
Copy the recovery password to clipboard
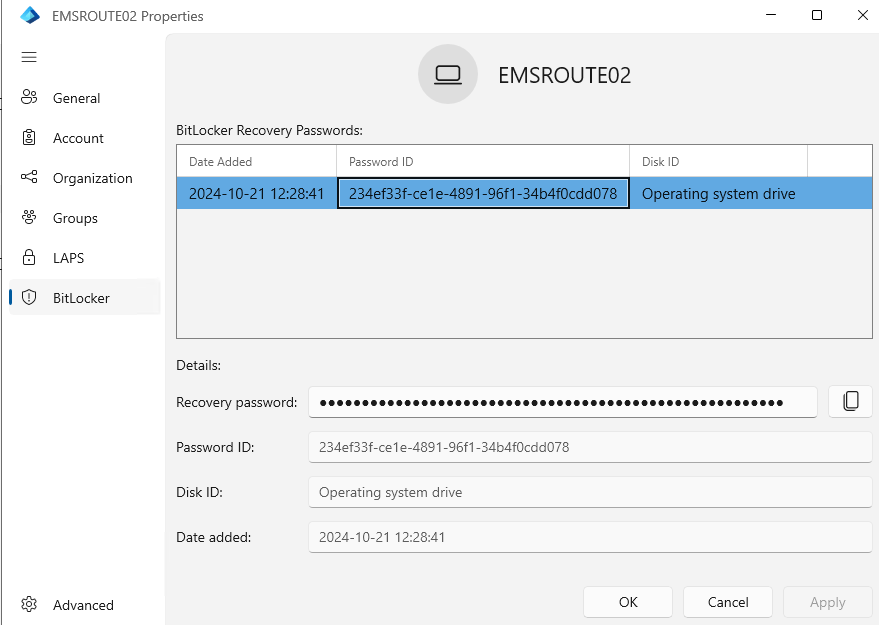pos(850,401)
